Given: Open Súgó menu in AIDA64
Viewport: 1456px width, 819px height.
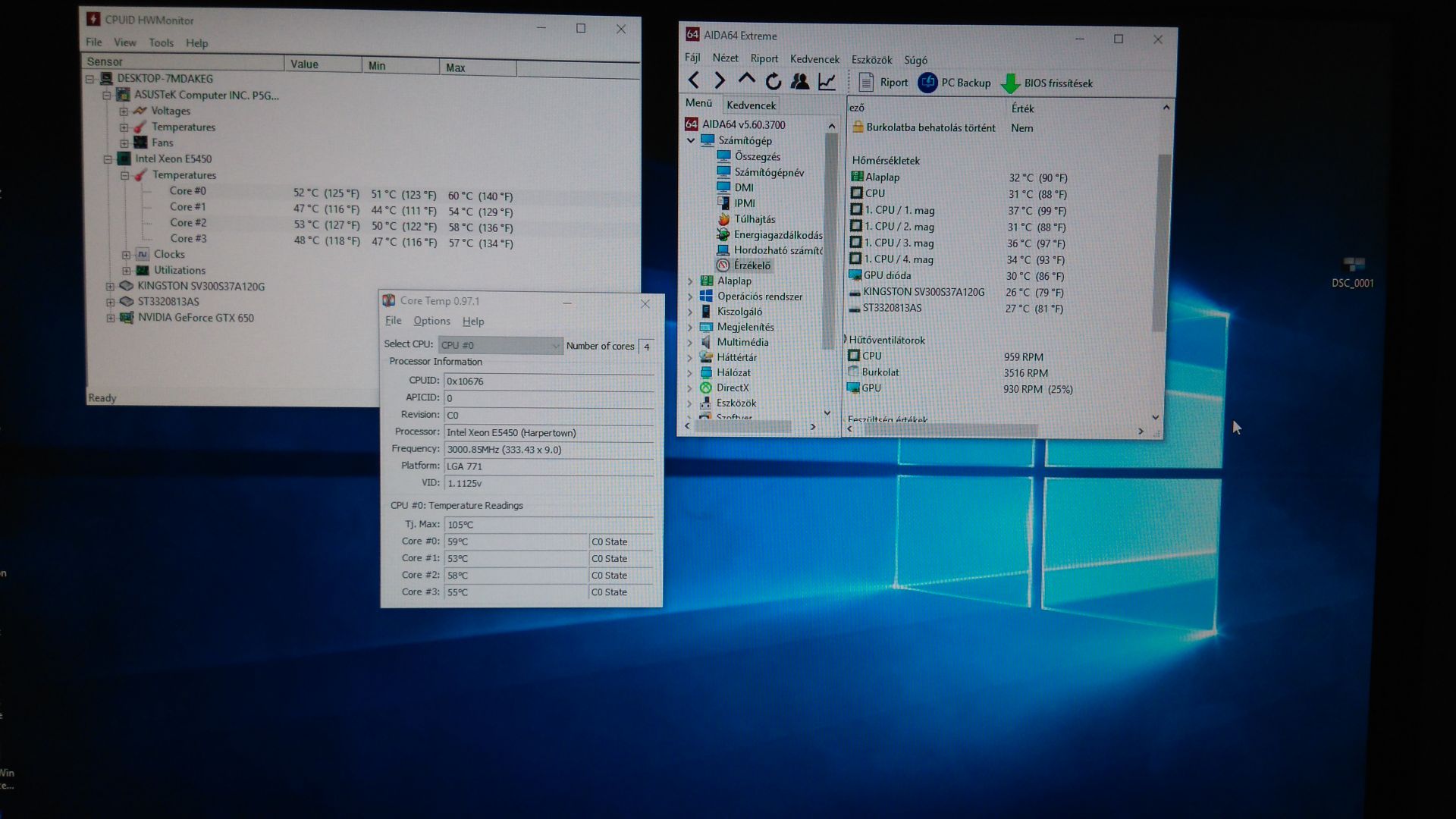Looking at the screenshot, I should [x=915, y=60].
